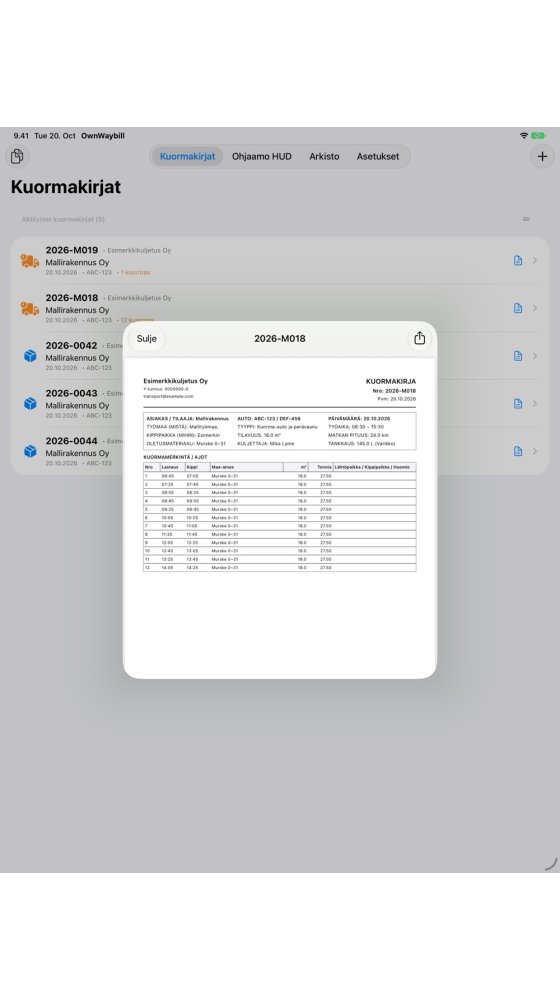Open the Arkisto tab
Screen dimensions: 560x1000
point(324,156)
